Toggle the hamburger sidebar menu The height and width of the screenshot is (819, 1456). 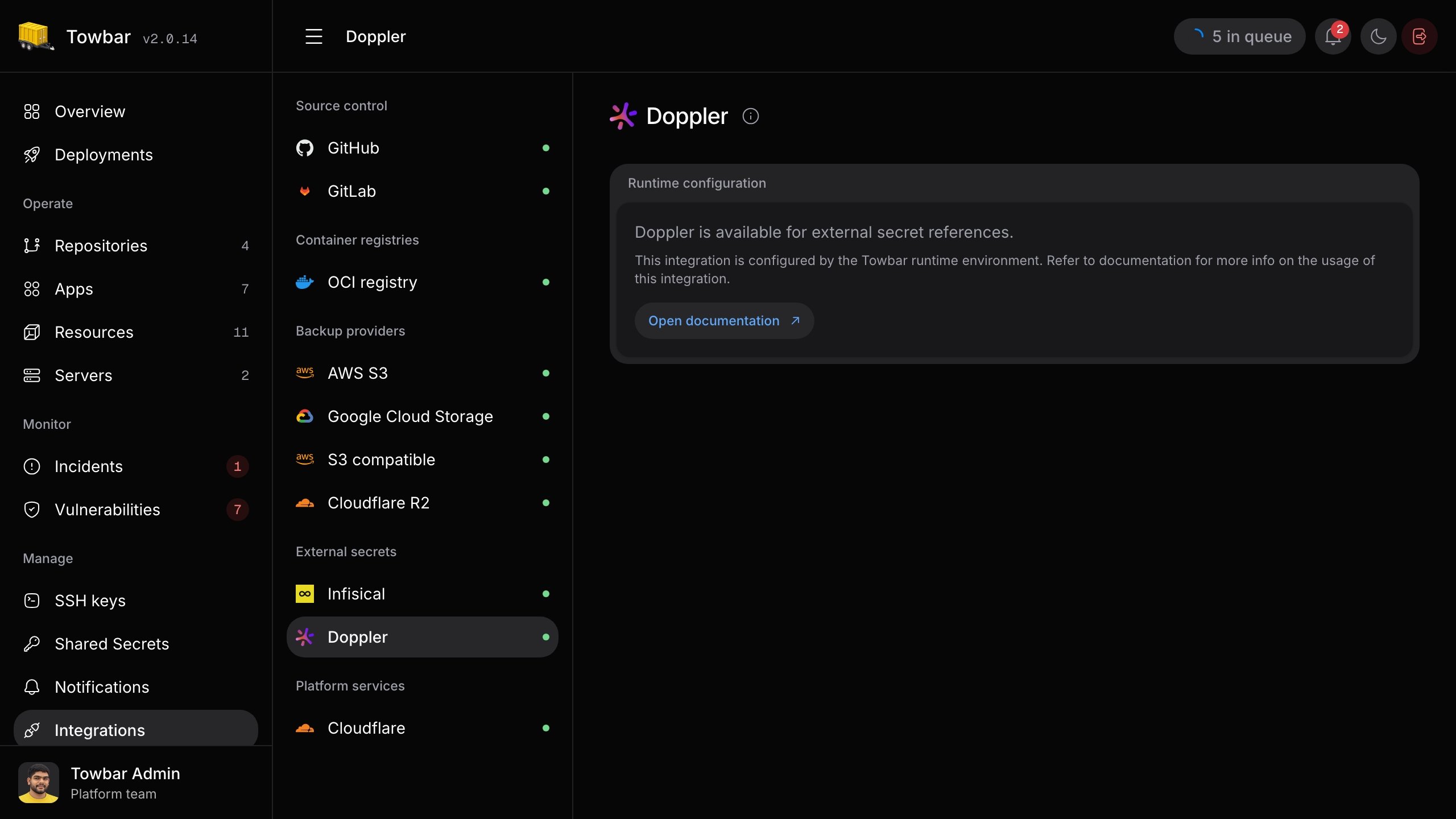tap(314, 36)
